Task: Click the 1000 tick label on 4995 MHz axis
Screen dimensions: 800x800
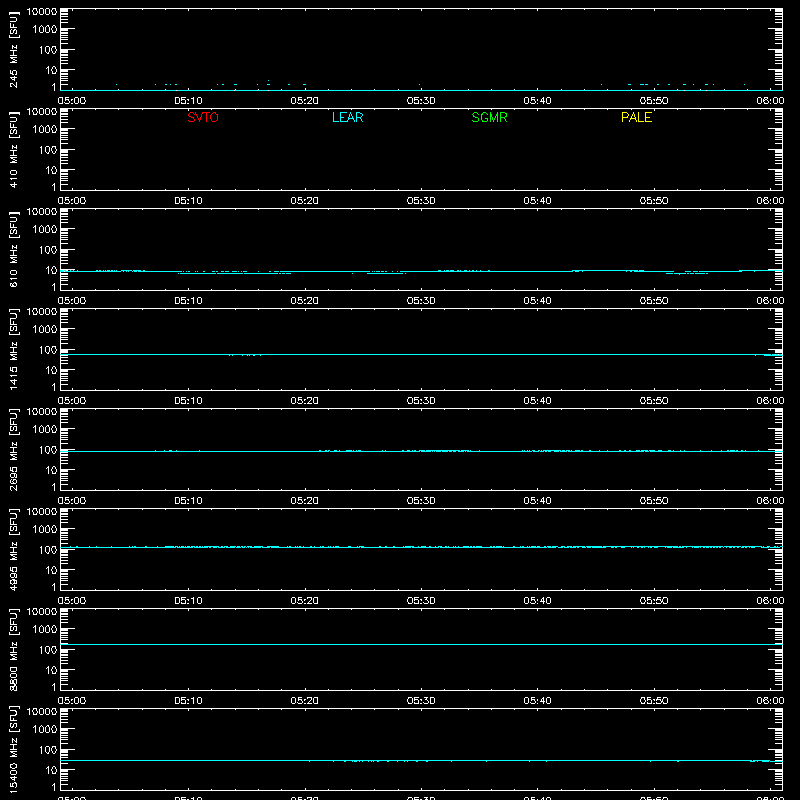Action: (45, 530)
